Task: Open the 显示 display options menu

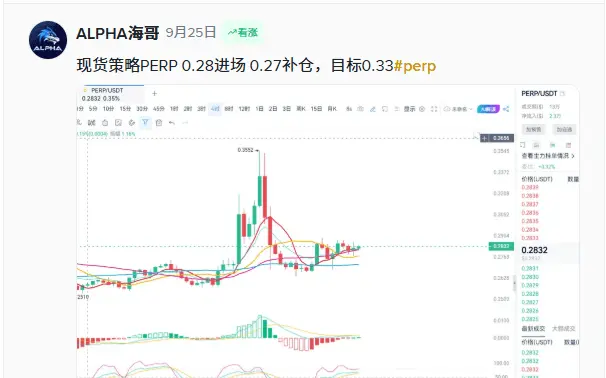Action: [409, 109]
